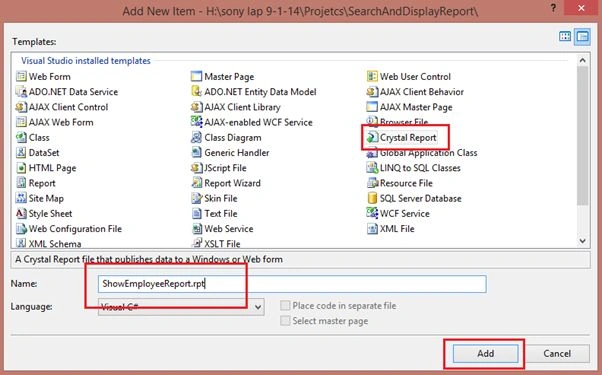Viewport: 602px width, 375px height.
Task: Select the LINQ to SQL Classes icon
Action: tap(372, 168)
